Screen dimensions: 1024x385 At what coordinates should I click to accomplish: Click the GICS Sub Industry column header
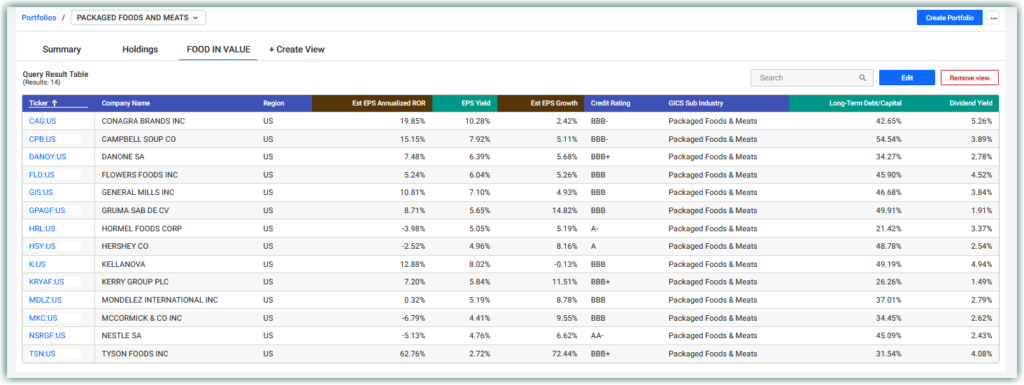point(696,103)
